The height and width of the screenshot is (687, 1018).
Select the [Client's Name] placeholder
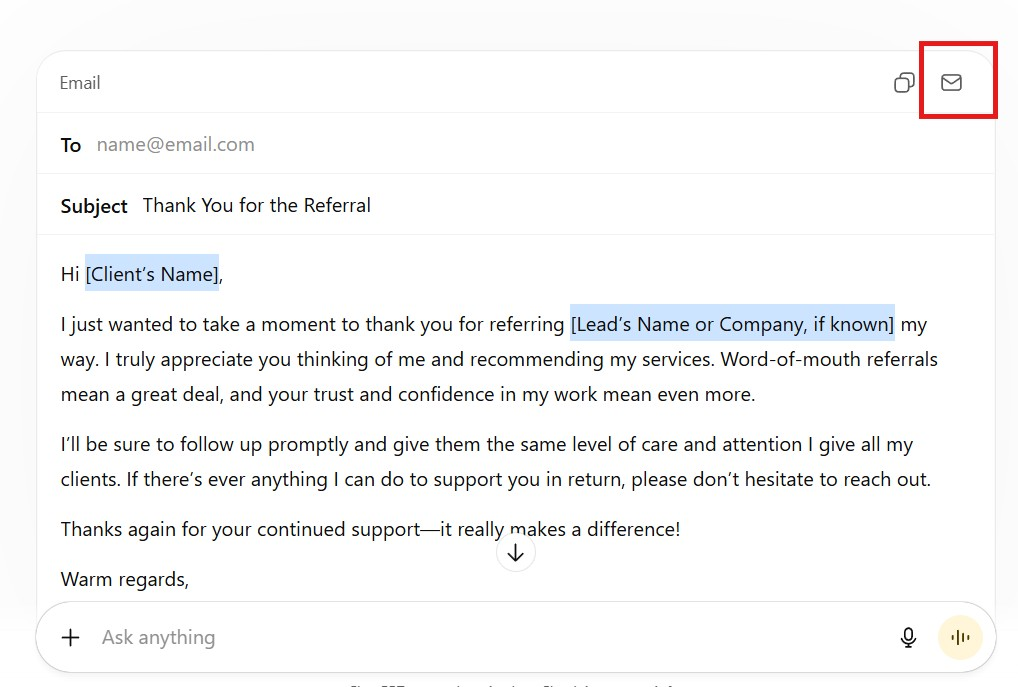click(x=151, y=274)
